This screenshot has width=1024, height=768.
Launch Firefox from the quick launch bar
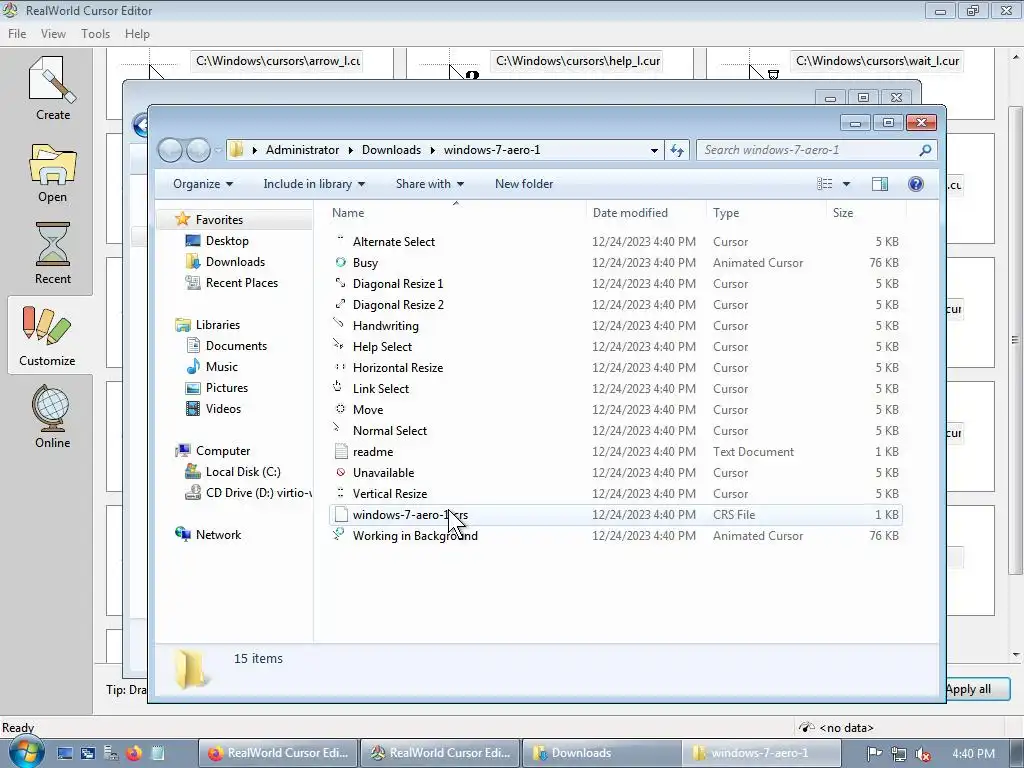[x=134, y=753]
